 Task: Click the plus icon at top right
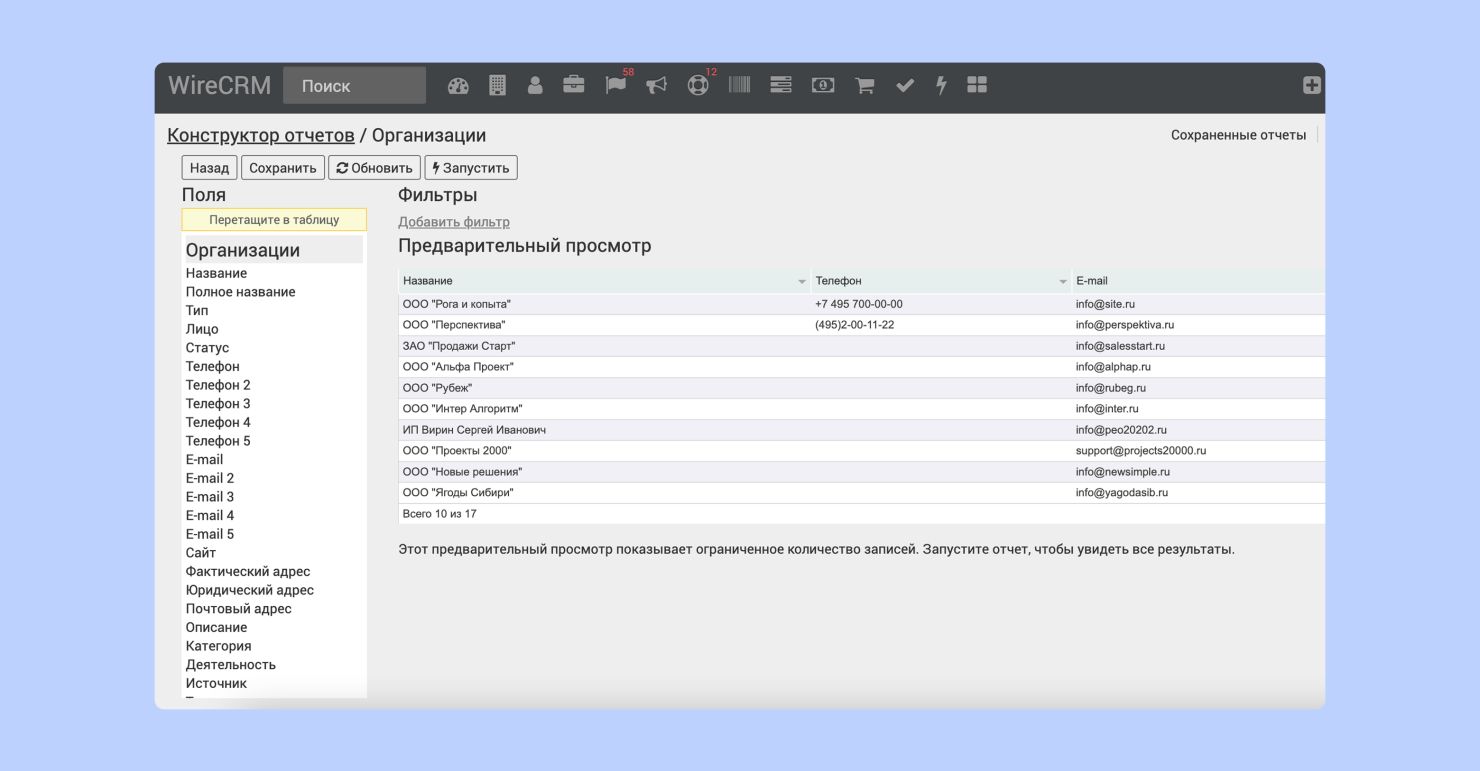(x=1312, y=86)
